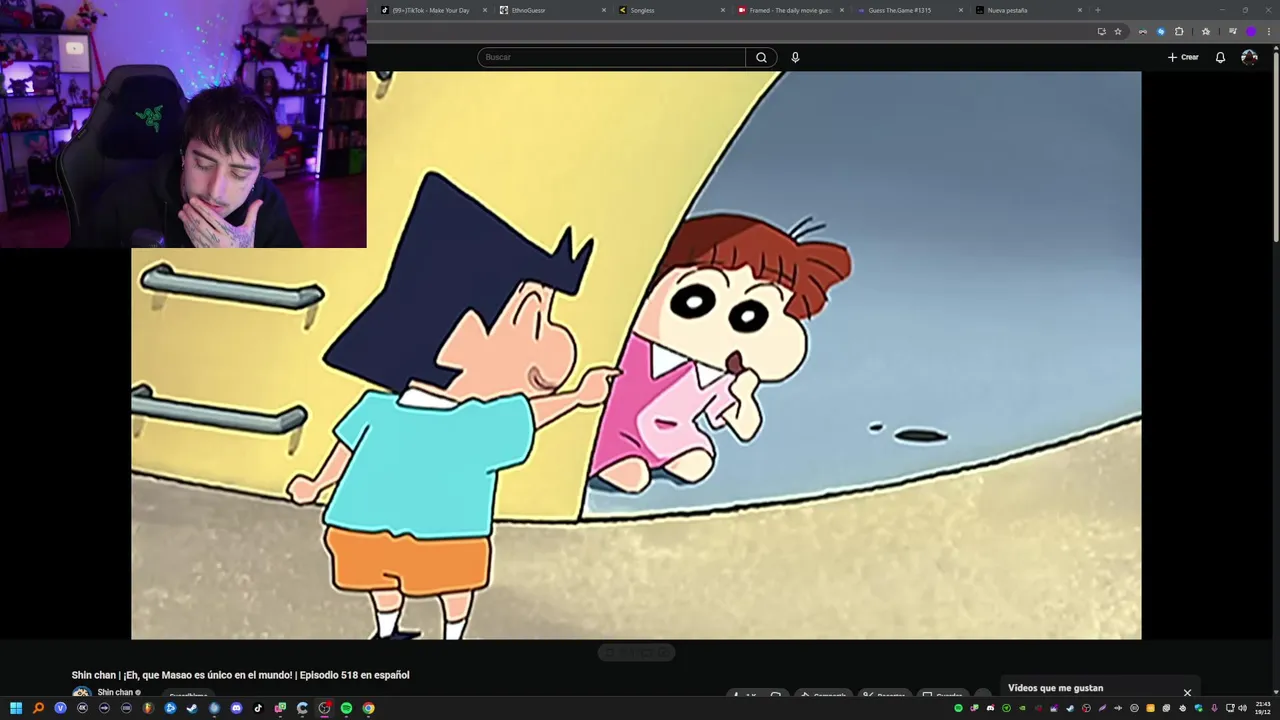
Task: Close the Songless tab
Action: (x=723, y=10)
